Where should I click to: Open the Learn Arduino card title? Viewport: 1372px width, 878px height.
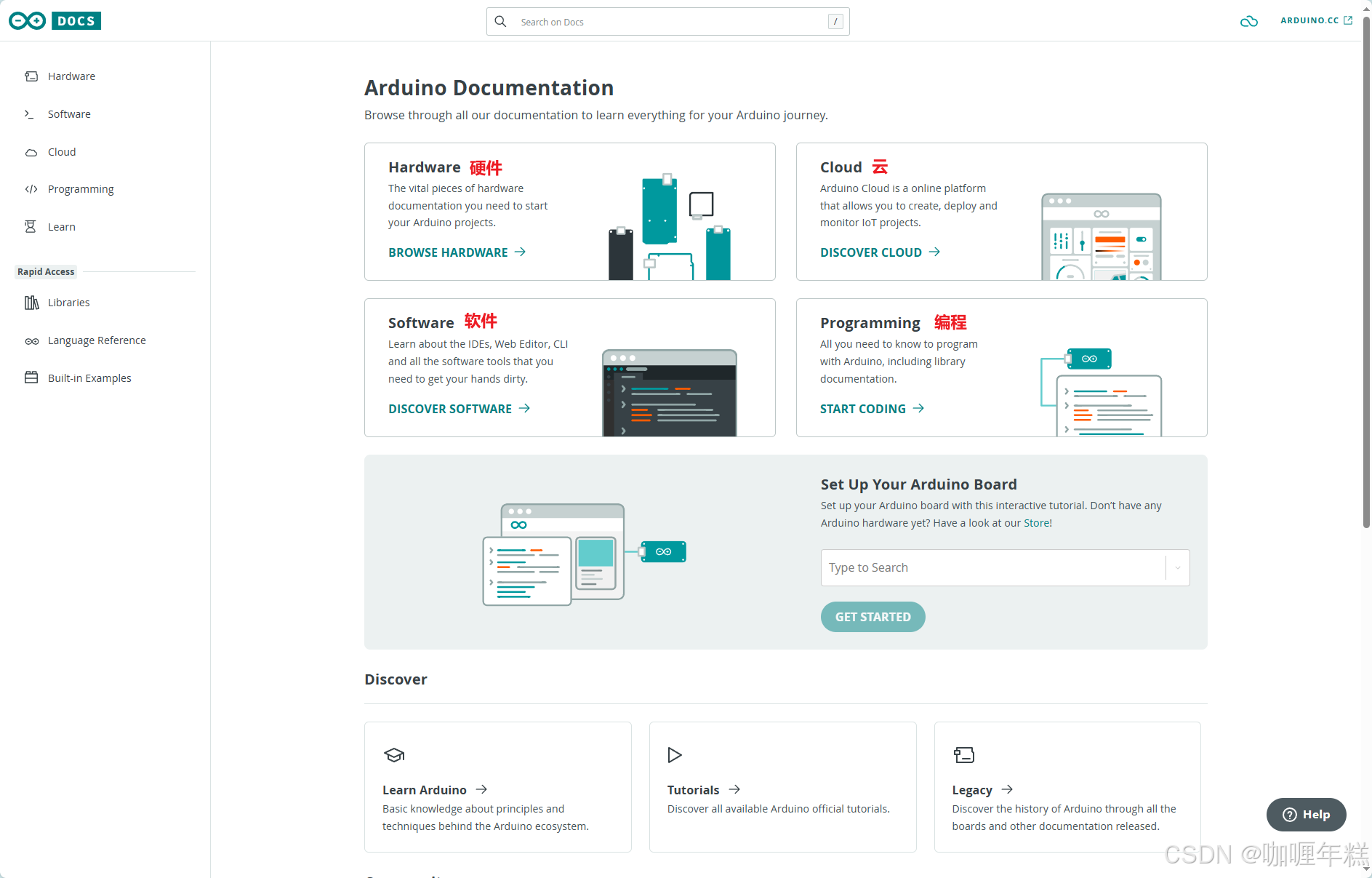pos(425,790)
